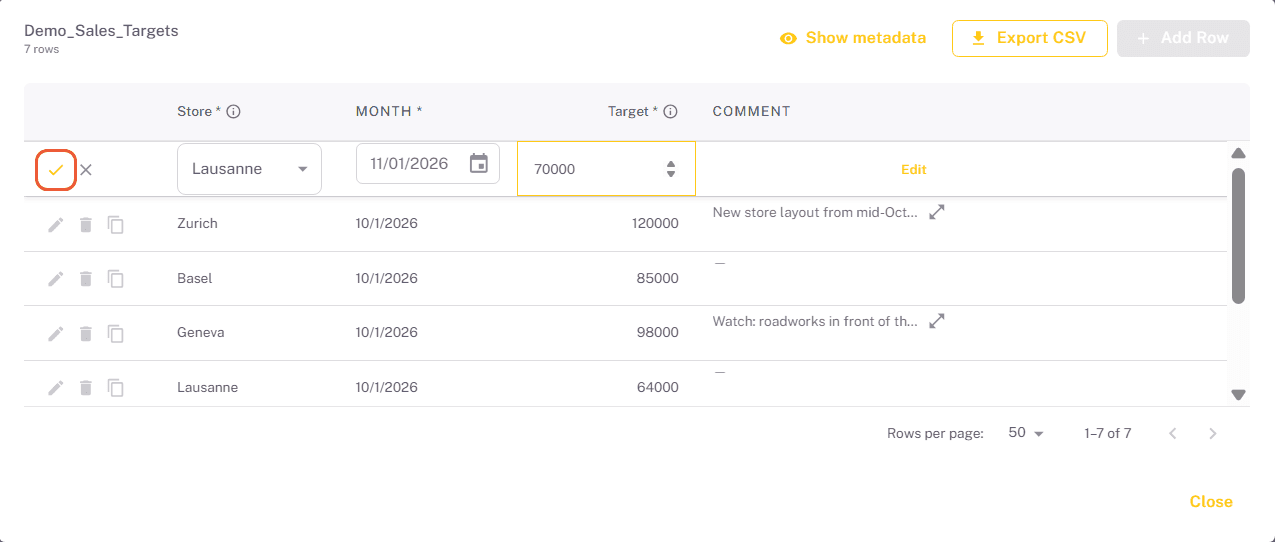Click the 98000 target value
The height and width of the screenshot is (542, 1275).
tap(657, 333)
